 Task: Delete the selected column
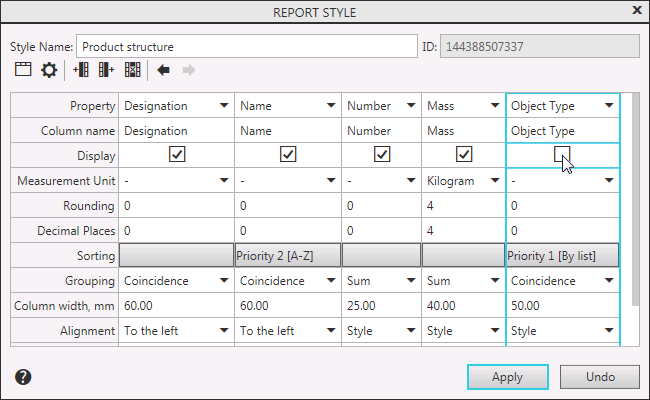(x=132, y=70)
